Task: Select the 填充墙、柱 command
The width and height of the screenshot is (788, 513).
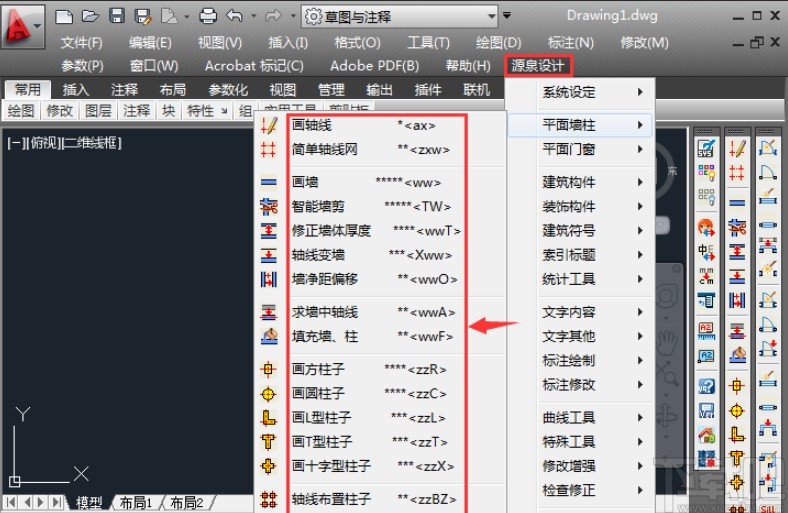Action: tap(378, 336)
